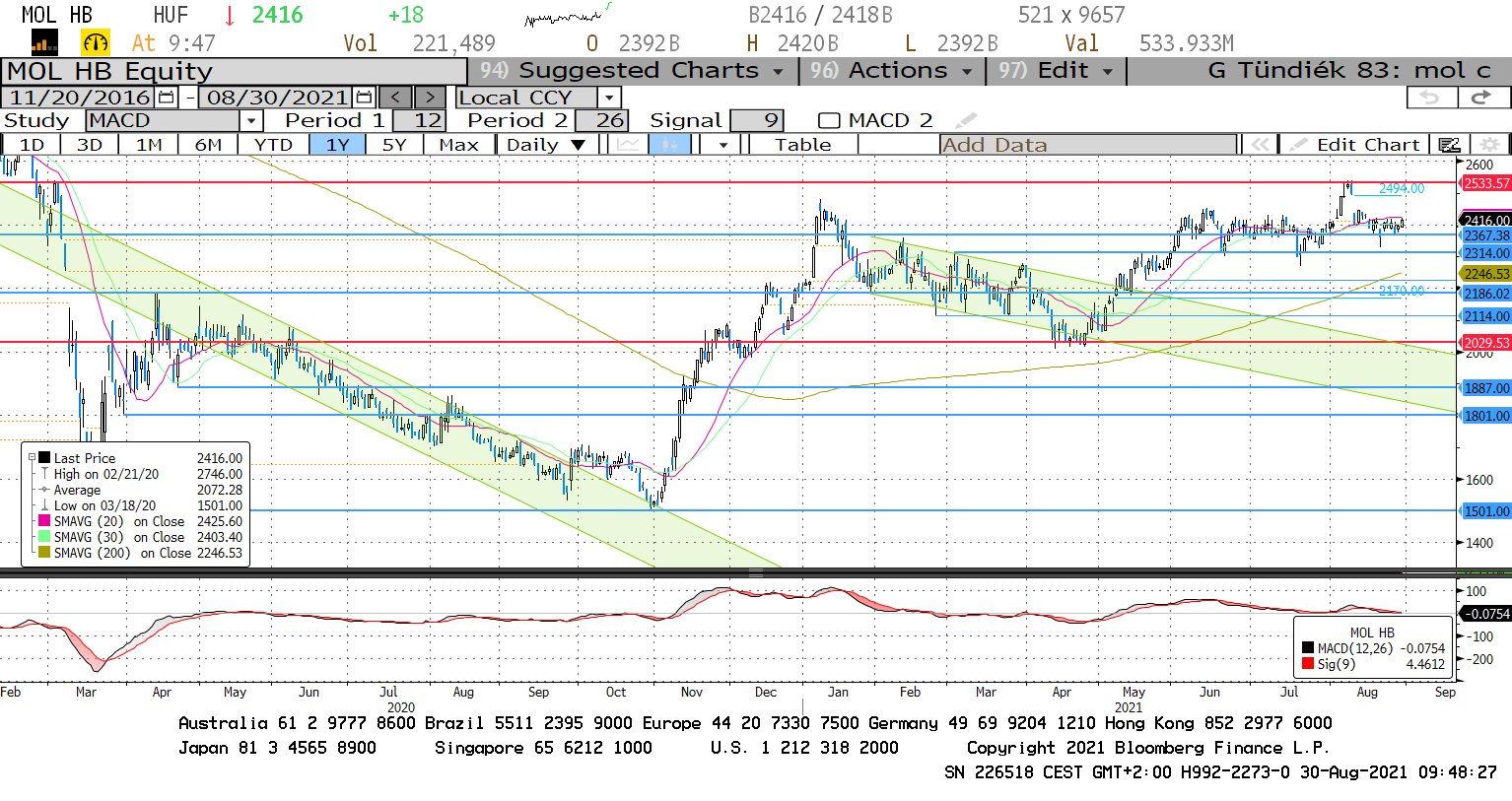This screenshot has width=1512, height=801.
Task: Select the Max range tab
Action: pos(458,145)
